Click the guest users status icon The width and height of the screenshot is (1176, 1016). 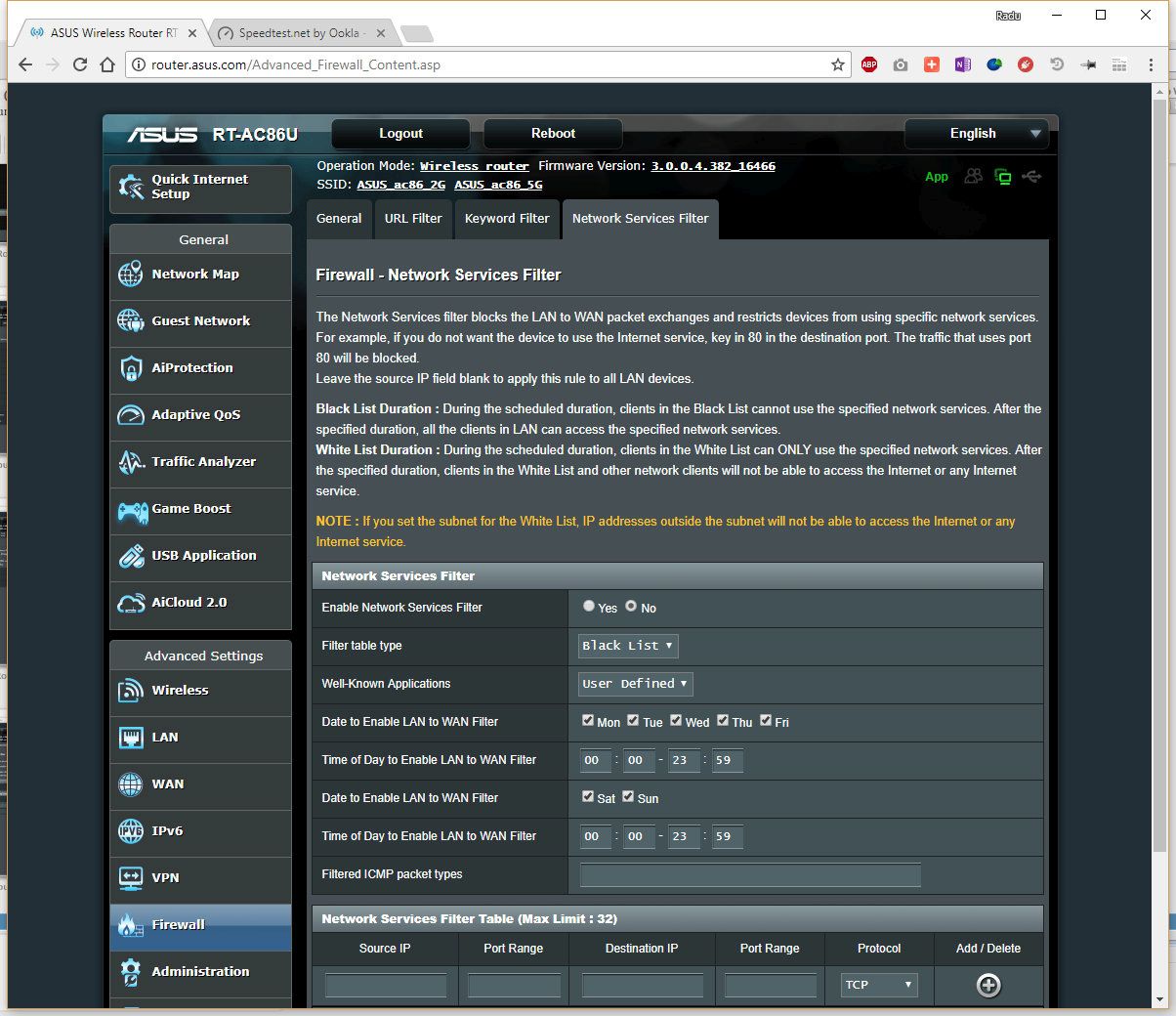click(973, 177)
